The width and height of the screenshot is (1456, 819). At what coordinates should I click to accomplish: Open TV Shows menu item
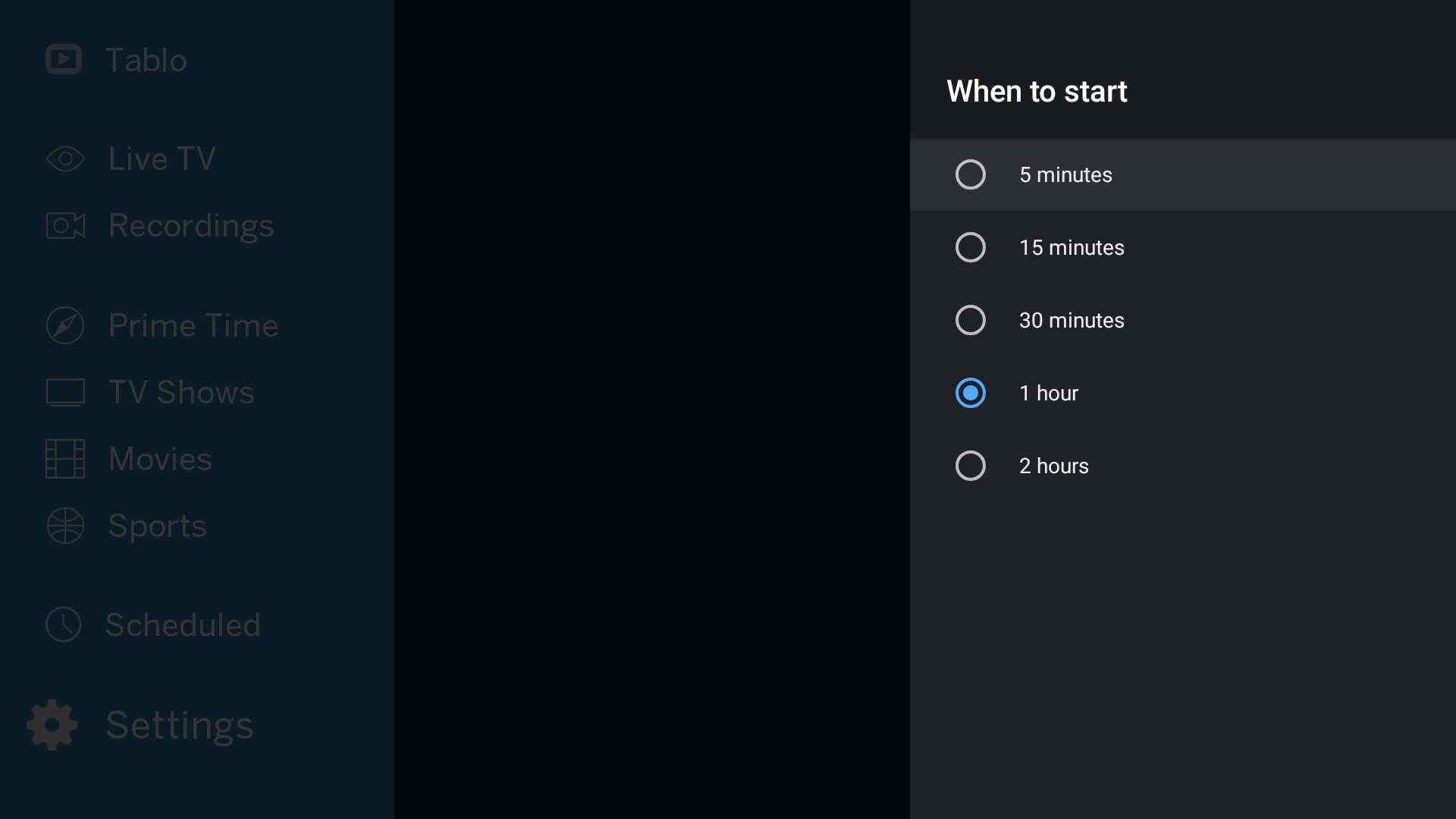coord(181,392)
